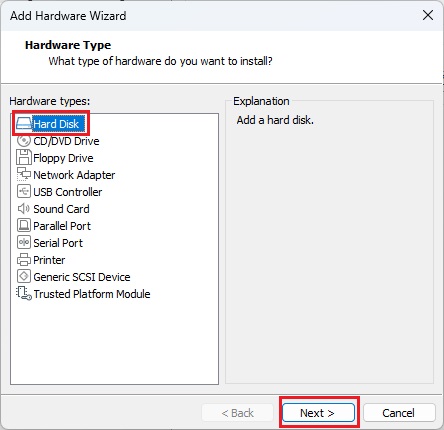Select Serial Port hardware type
The height and width of the screenshot is (430, 444).
(x=58, y=243)
